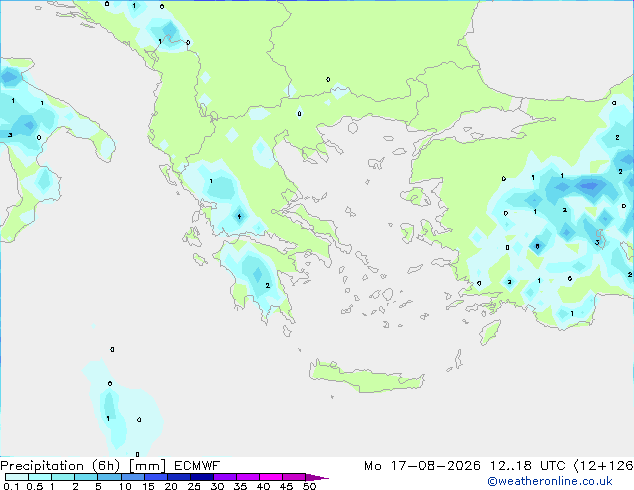Click the weatheronline.co.uk copyright link
The width and height of the screenshot is (634, 490).
pos(550,481)
